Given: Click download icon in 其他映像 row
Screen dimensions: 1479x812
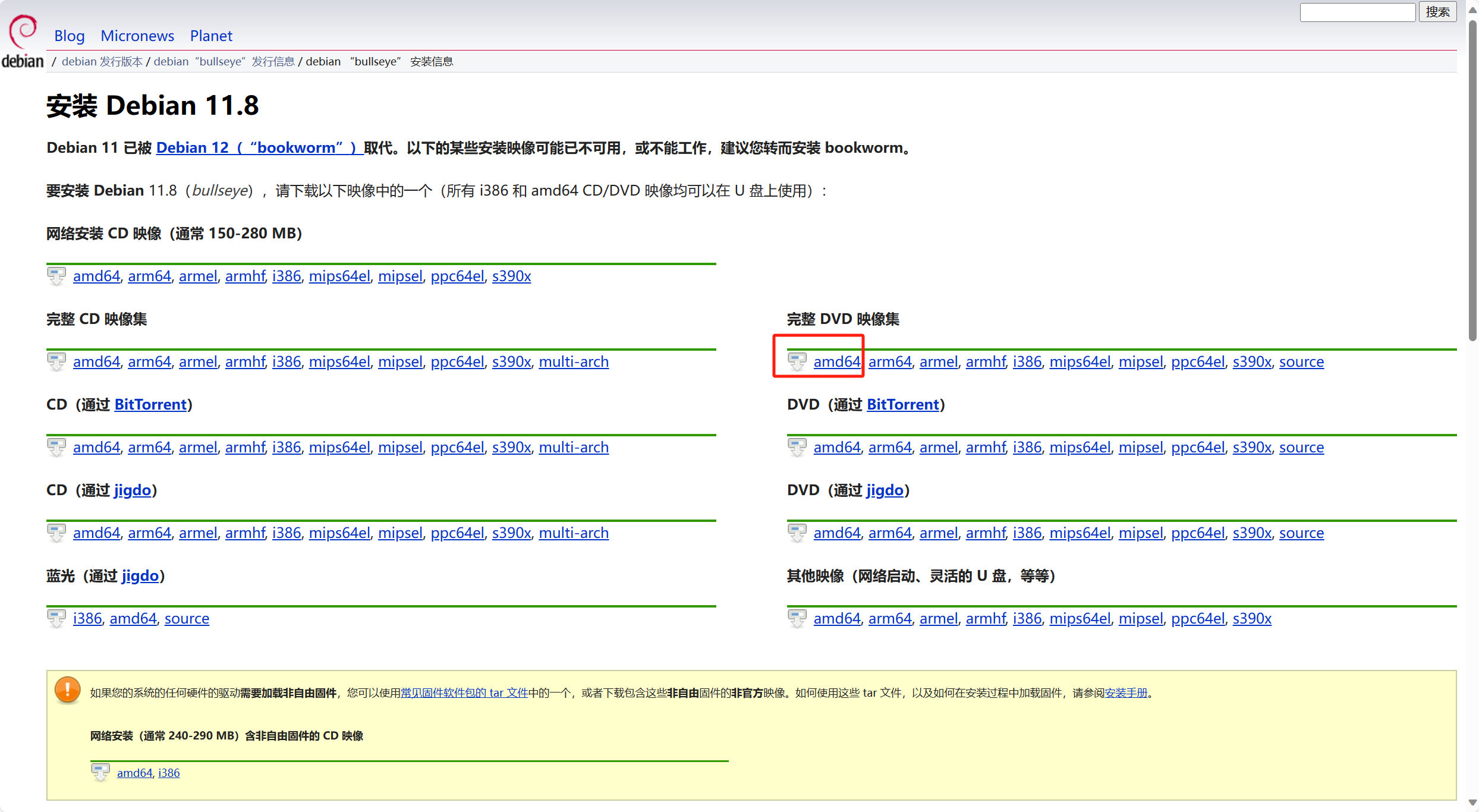Looking at the screenshot, I should click(797, 618).
